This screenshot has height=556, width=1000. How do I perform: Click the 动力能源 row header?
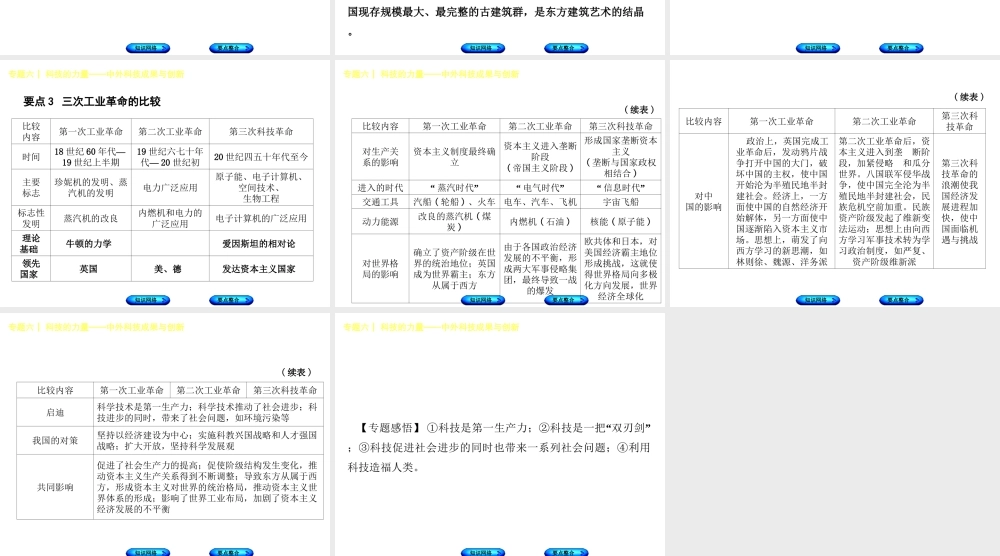380,221
